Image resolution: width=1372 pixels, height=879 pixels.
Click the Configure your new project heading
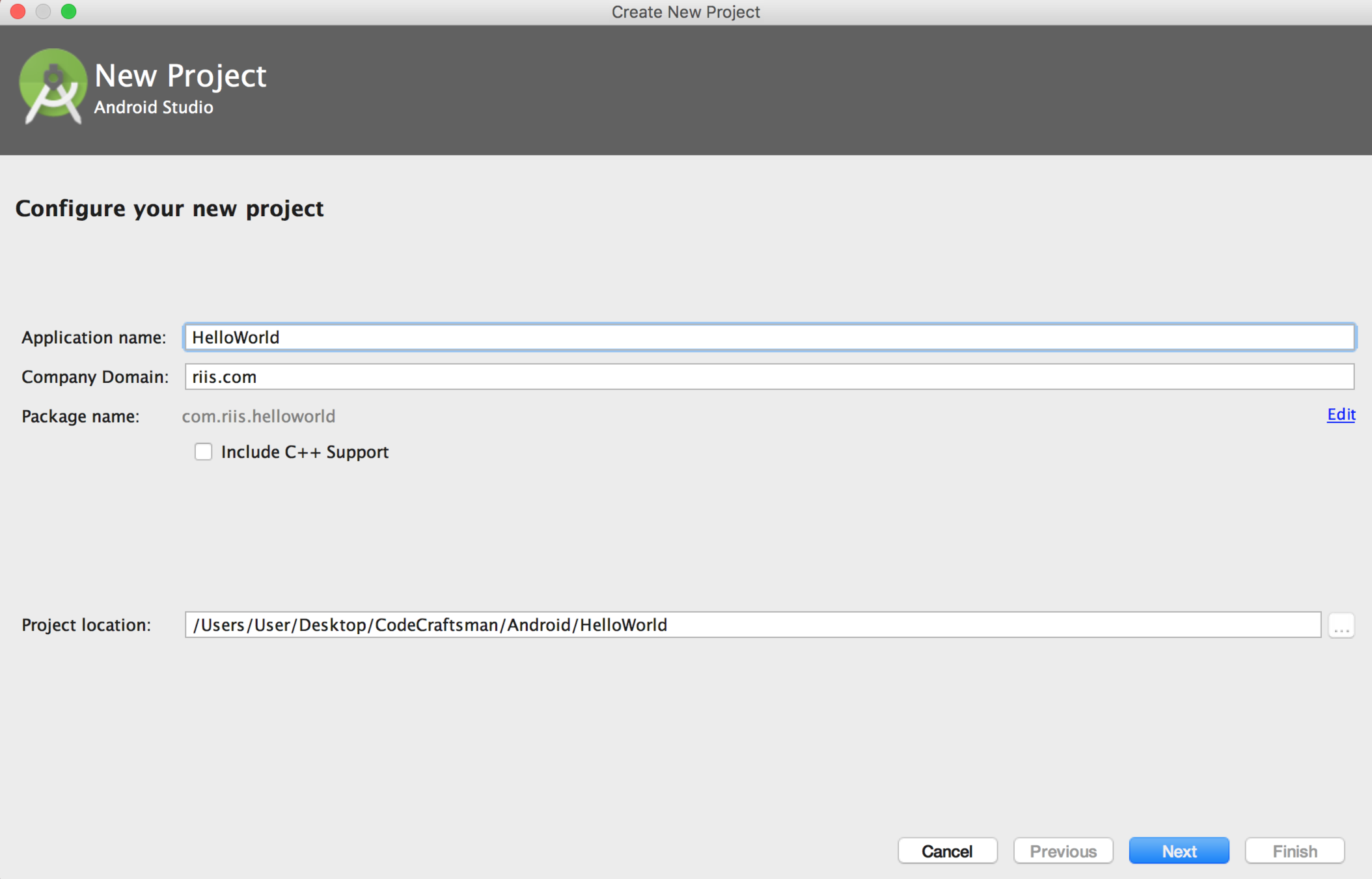(169, 208)
